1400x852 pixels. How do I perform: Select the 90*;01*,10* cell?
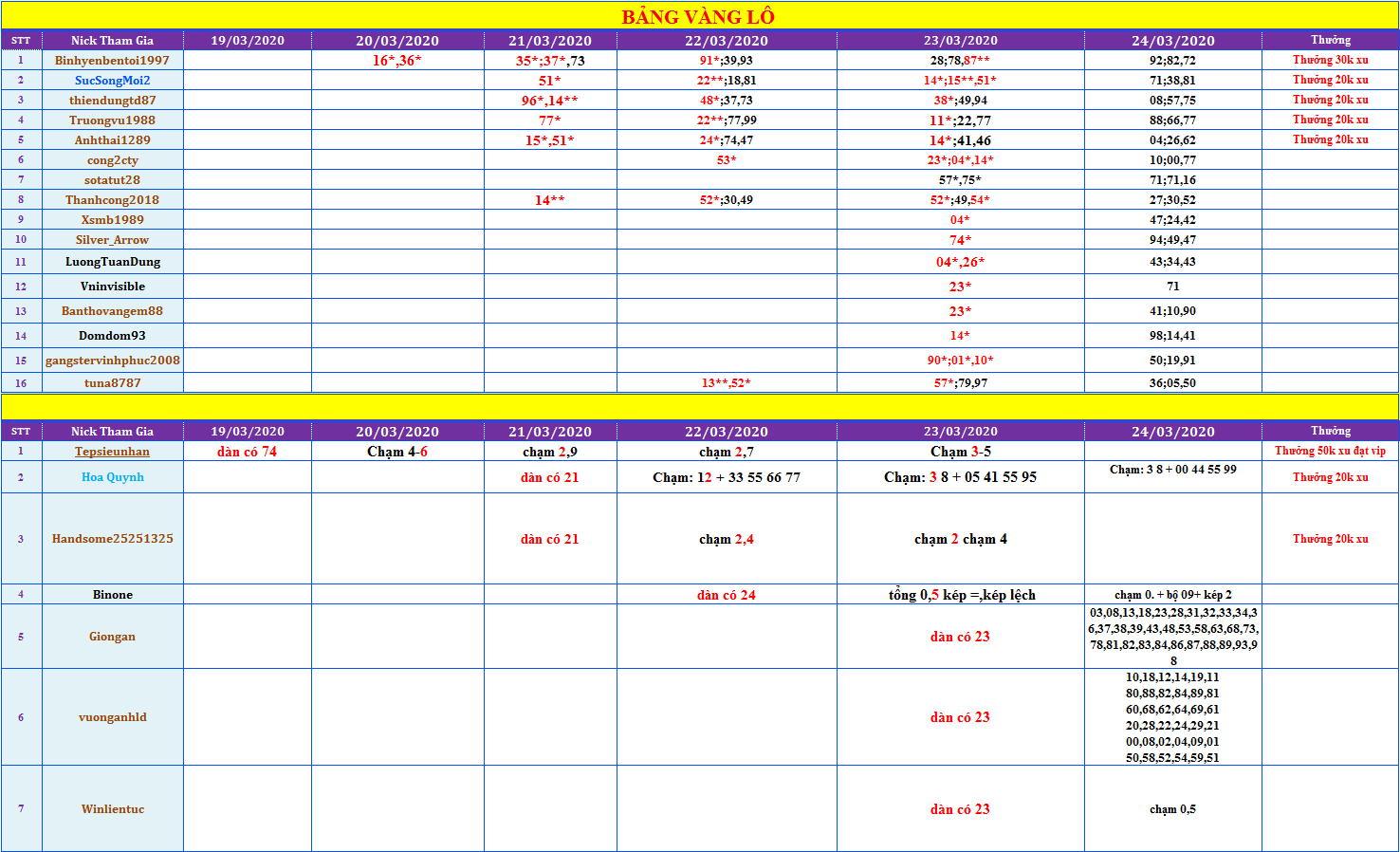960,360
